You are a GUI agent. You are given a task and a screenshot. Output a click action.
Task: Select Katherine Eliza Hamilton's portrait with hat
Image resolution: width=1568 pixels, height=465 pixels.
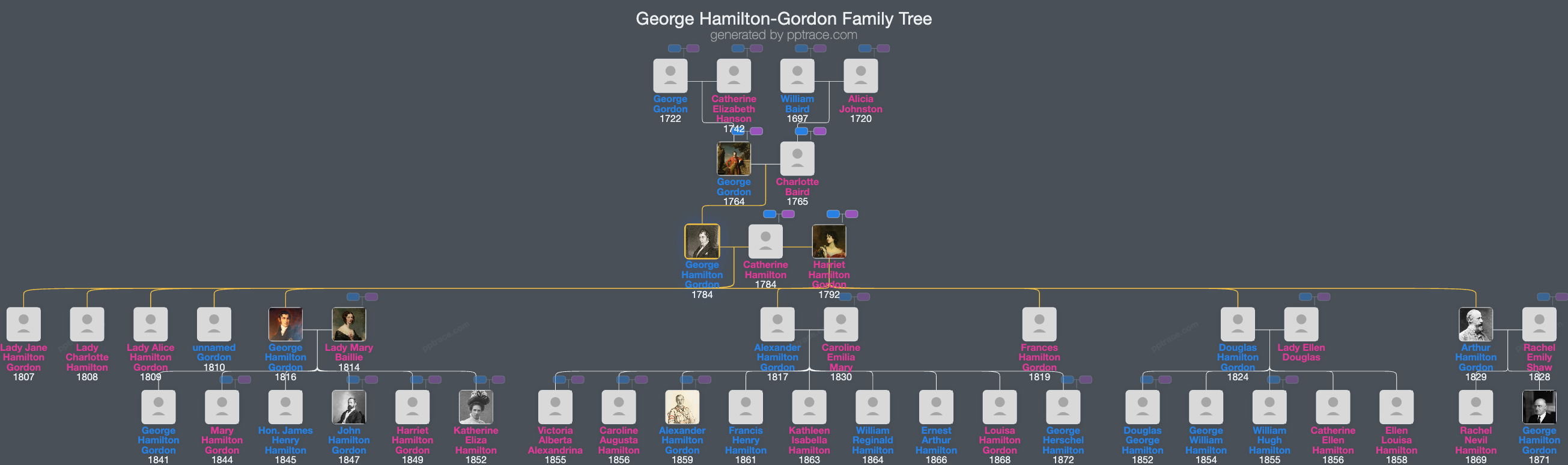point(476,407)
